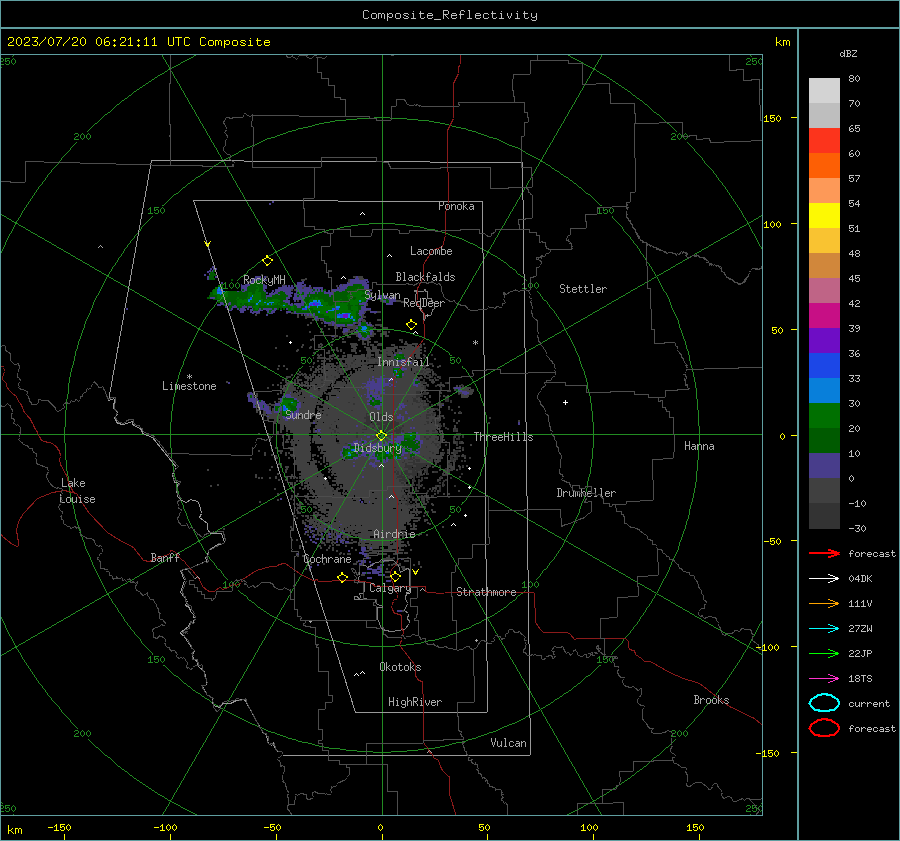The image size is (900, 841).
Task: Select the Airdrie label
Action: [x=394, y=534]
